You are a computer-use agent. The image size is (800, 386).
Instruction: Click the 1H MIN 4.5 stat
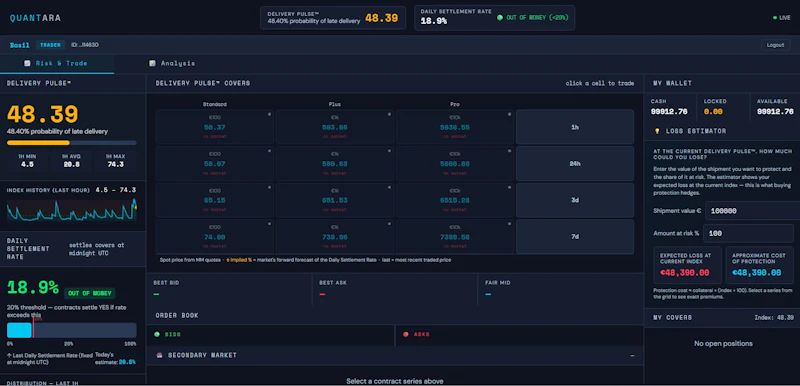coord(28,161)
